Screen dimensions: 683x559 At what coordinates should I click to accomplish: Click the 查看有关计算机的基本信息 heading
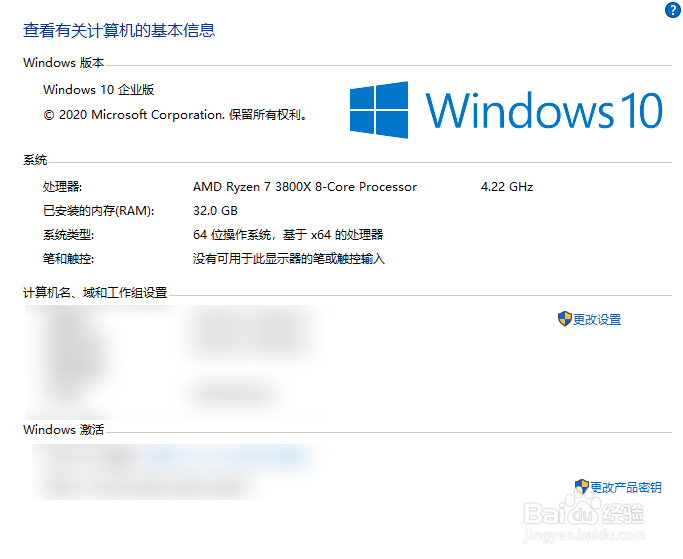point(119,30)
